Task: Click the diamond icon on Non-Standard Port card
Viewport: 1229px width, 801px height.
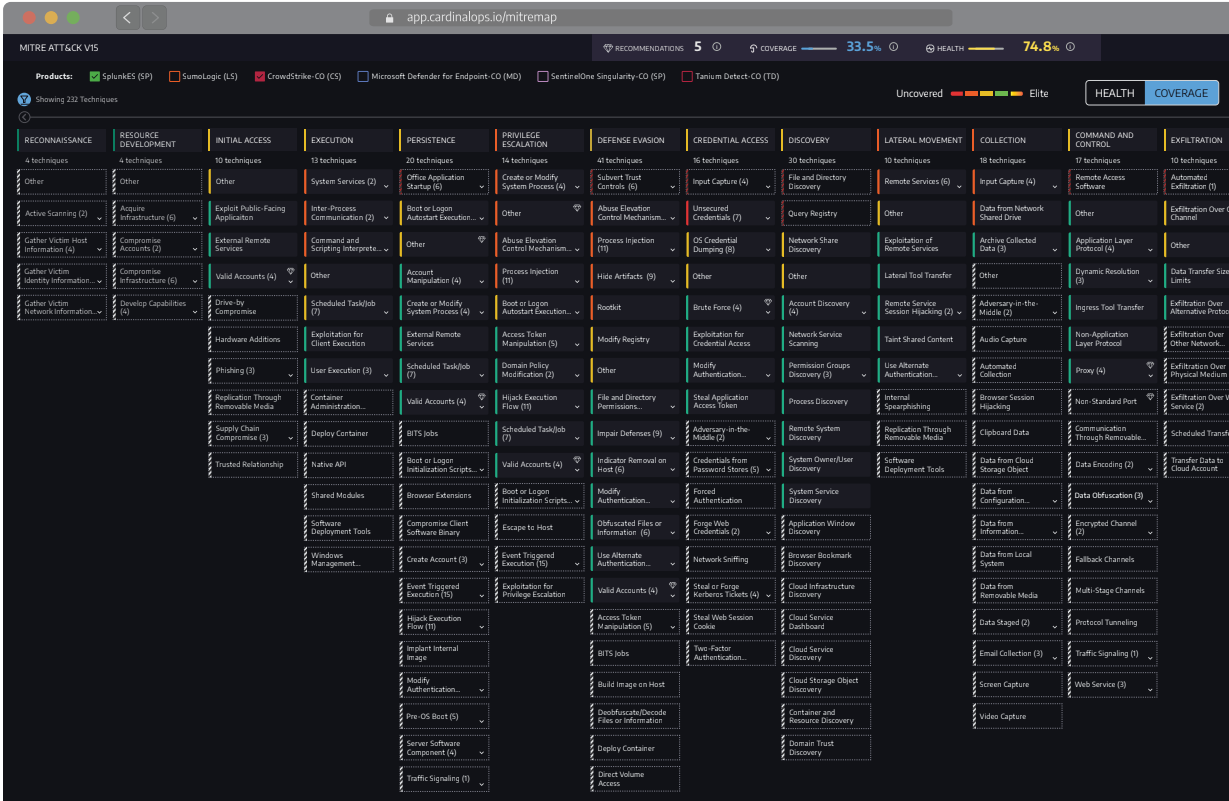Action: tap(1150, 397)
